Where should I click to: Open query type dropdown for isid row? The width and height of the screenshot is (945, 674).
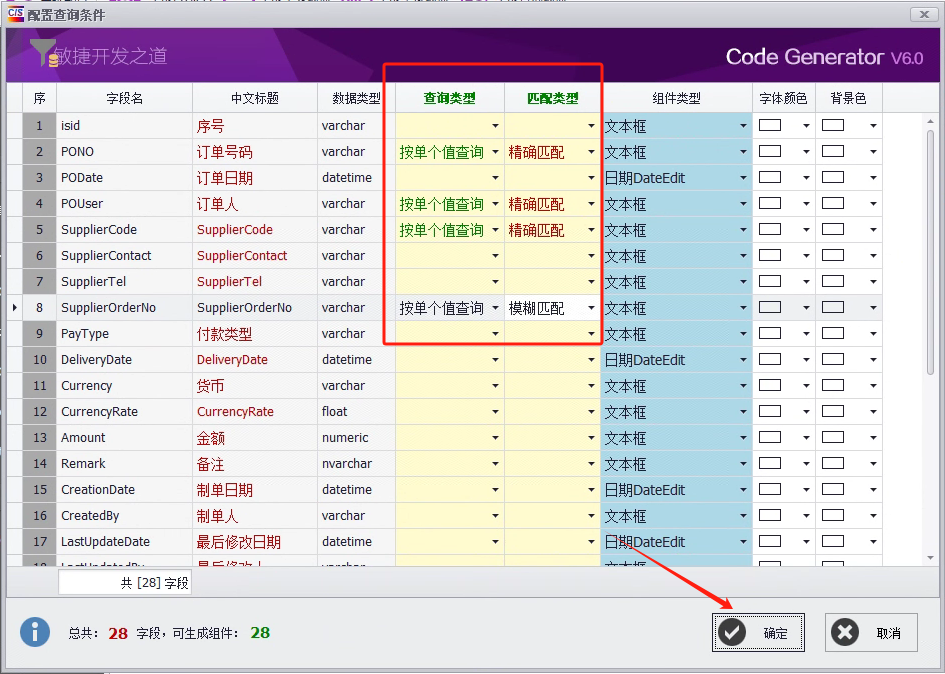[x=495, y=126]
